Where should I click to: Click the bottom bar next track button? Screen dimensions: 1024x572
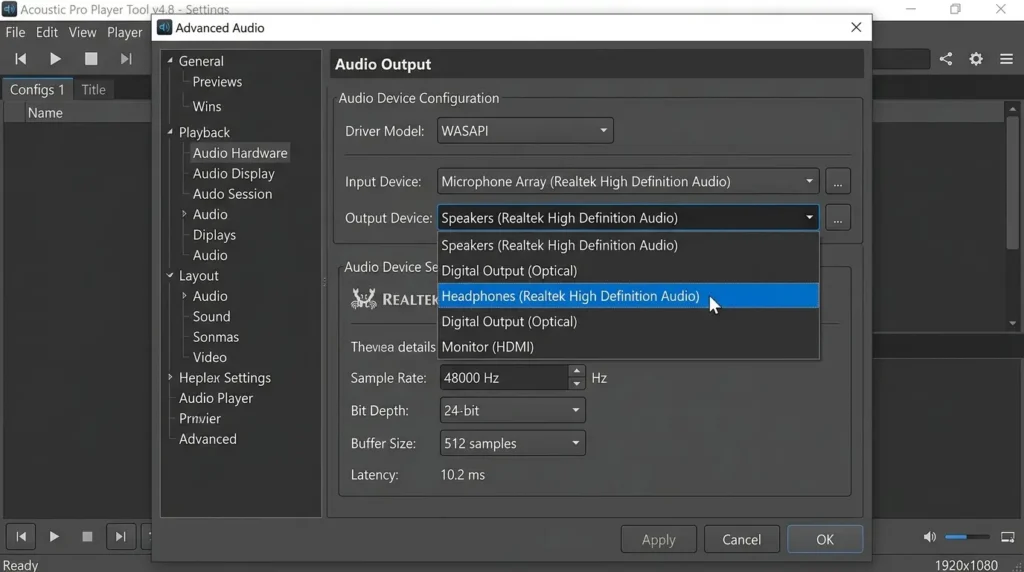120,537
